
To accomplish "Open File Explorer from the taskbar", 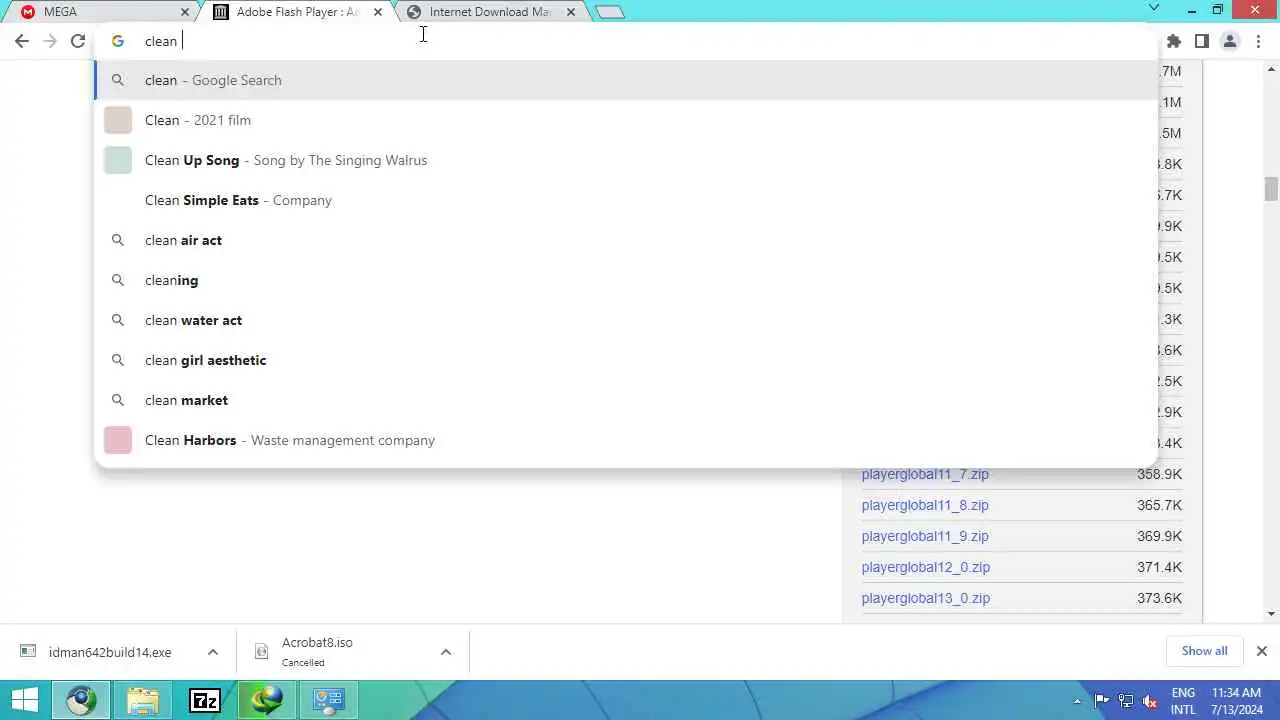I will (x=142, y=700).
